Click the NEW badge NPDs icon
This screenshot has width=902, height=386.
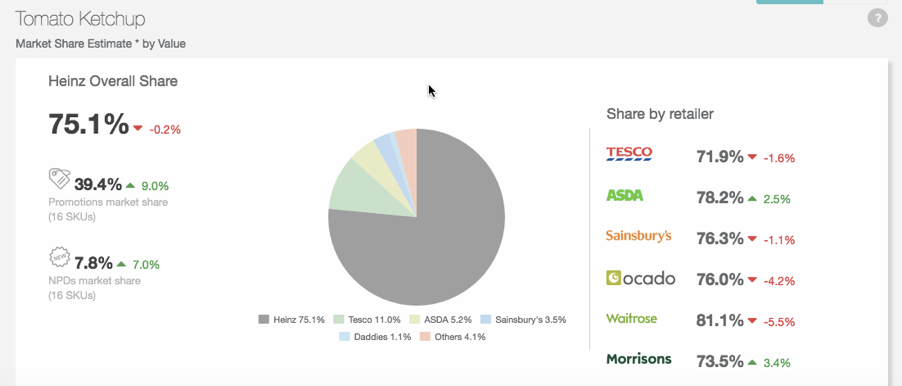click(x=59, y=258)
